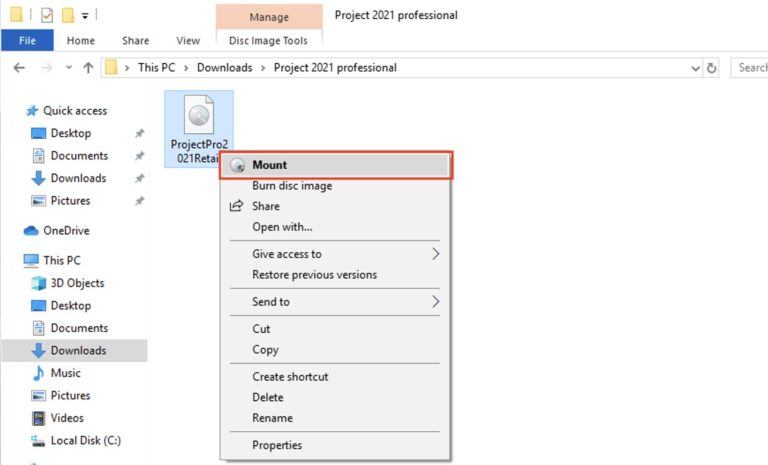Click the Forward navigation arrow
768x465 pixels.
click(47, 68)
